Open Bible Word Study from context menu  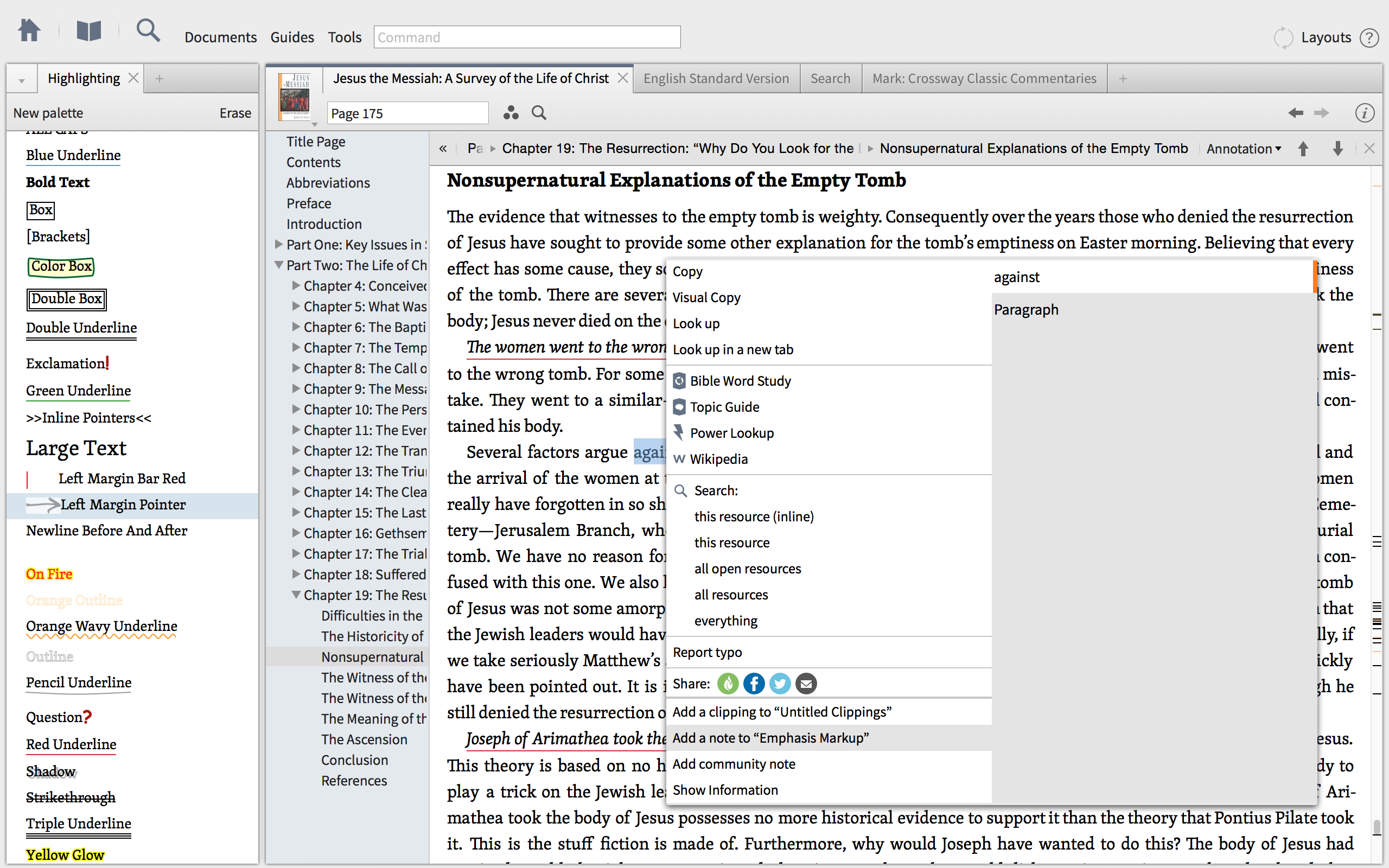pyautogui.click(x=740, y=381)
